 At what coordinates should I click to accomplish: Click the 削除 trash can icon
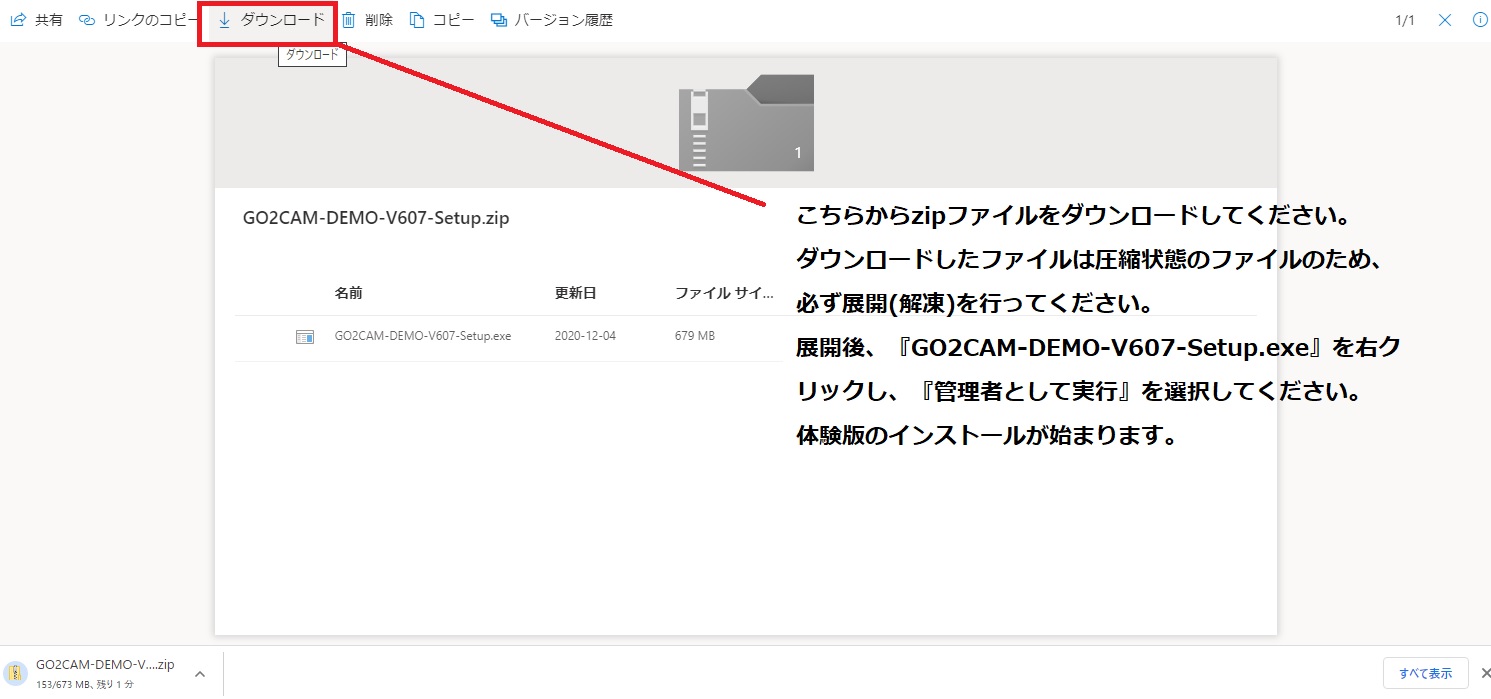[x=349, y=20]
